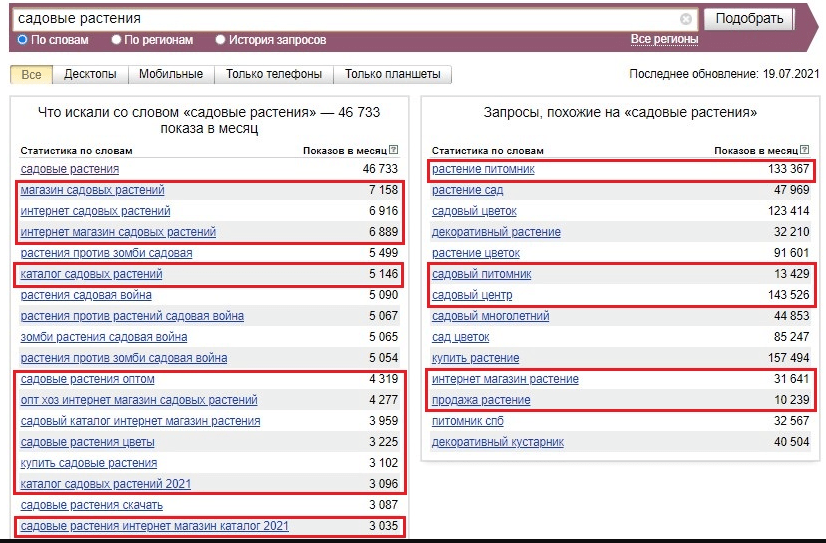This screenshot has height=543, width=826.
Task: Open 'садовый каталог интернет магазин растения'
Action: 140,421
